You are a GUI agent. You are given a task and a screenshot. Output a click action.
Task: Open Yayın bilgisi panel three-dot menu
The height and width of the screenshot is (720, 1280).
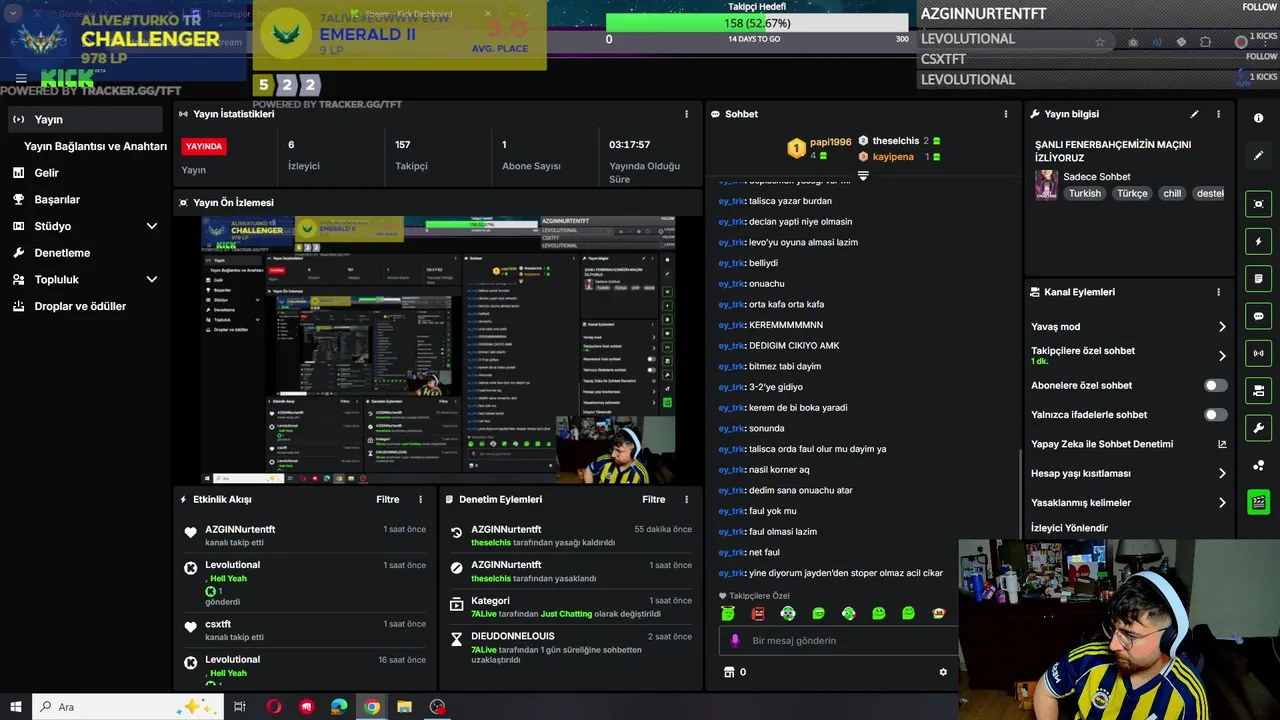(x=1218, y=114)
